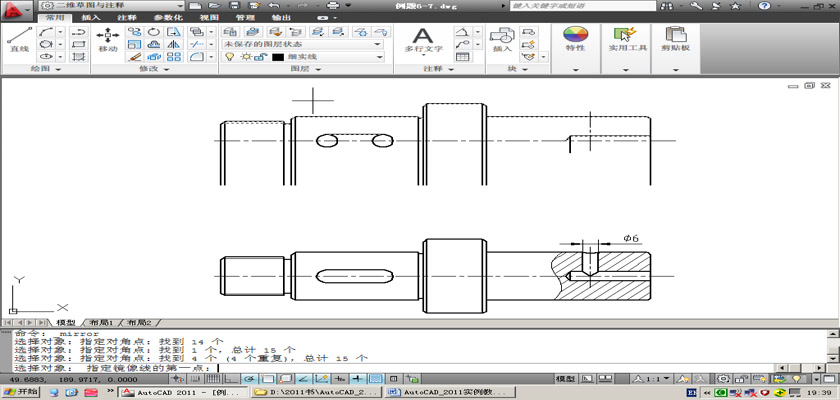
Task: Click the search keyword input field
Action: point(582,6)
